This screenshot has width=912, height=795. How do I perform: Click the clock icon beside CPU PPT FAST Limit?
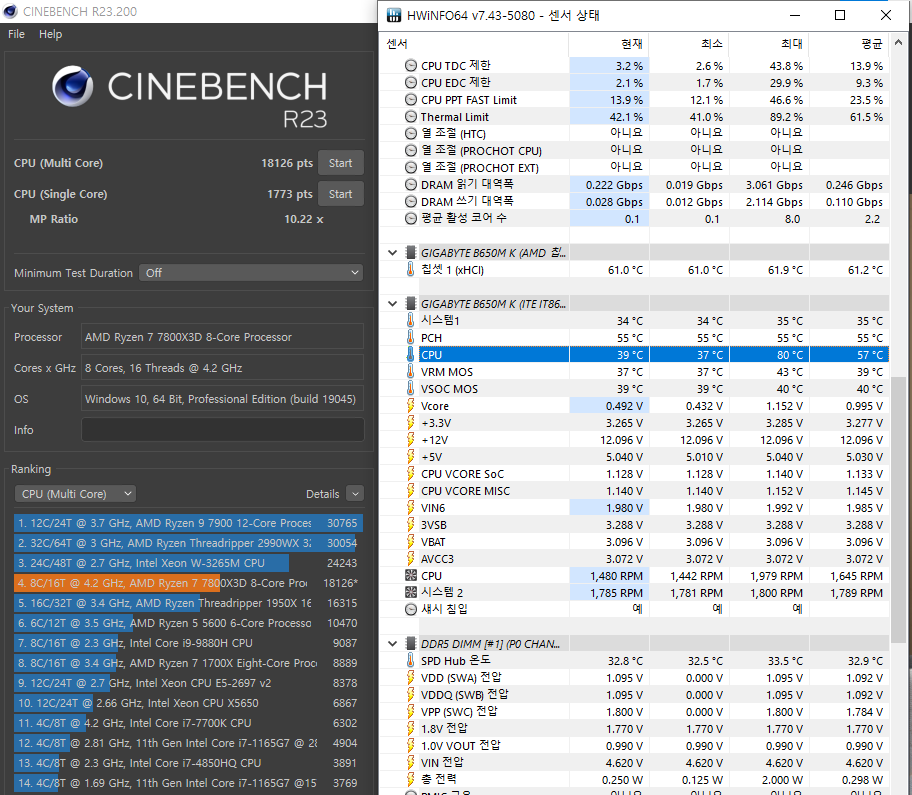[411, 99]
